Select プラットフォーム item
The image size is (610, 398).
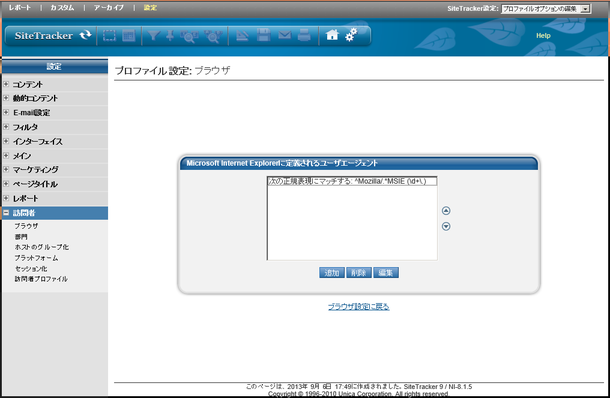pyautogui.click(x=36, y=258)
